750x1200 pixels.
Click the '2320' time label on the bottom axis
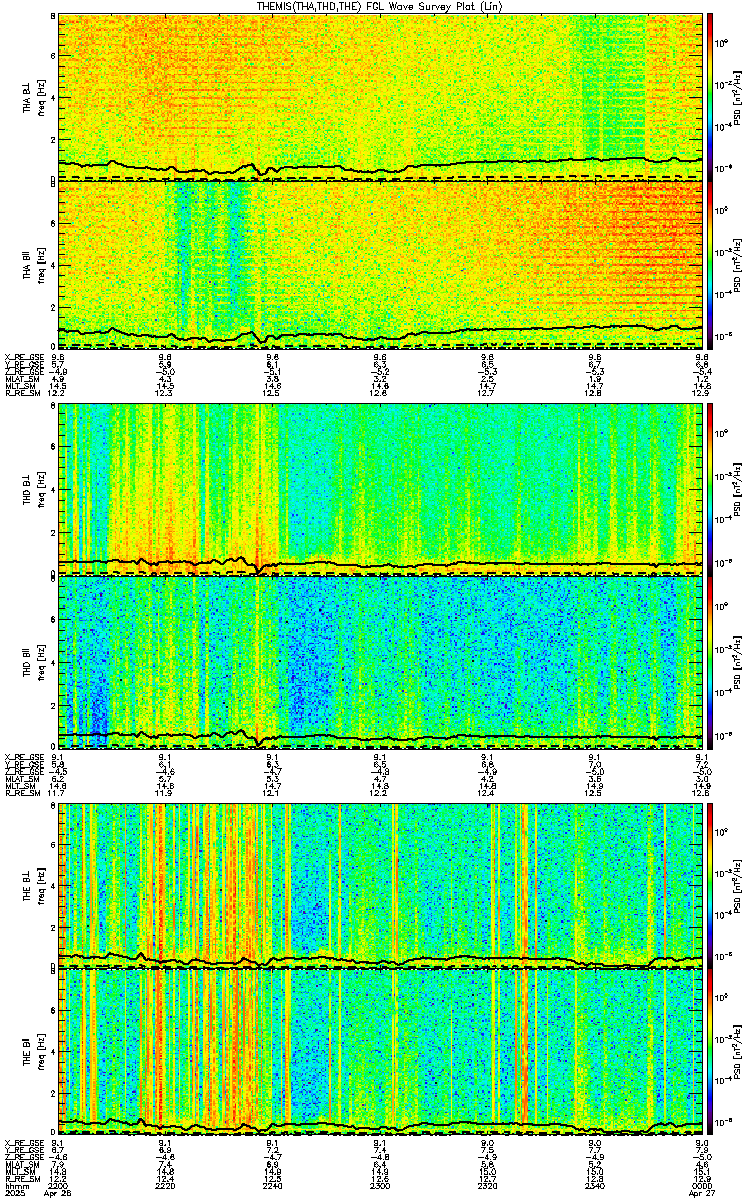[x=488, y=1184]
